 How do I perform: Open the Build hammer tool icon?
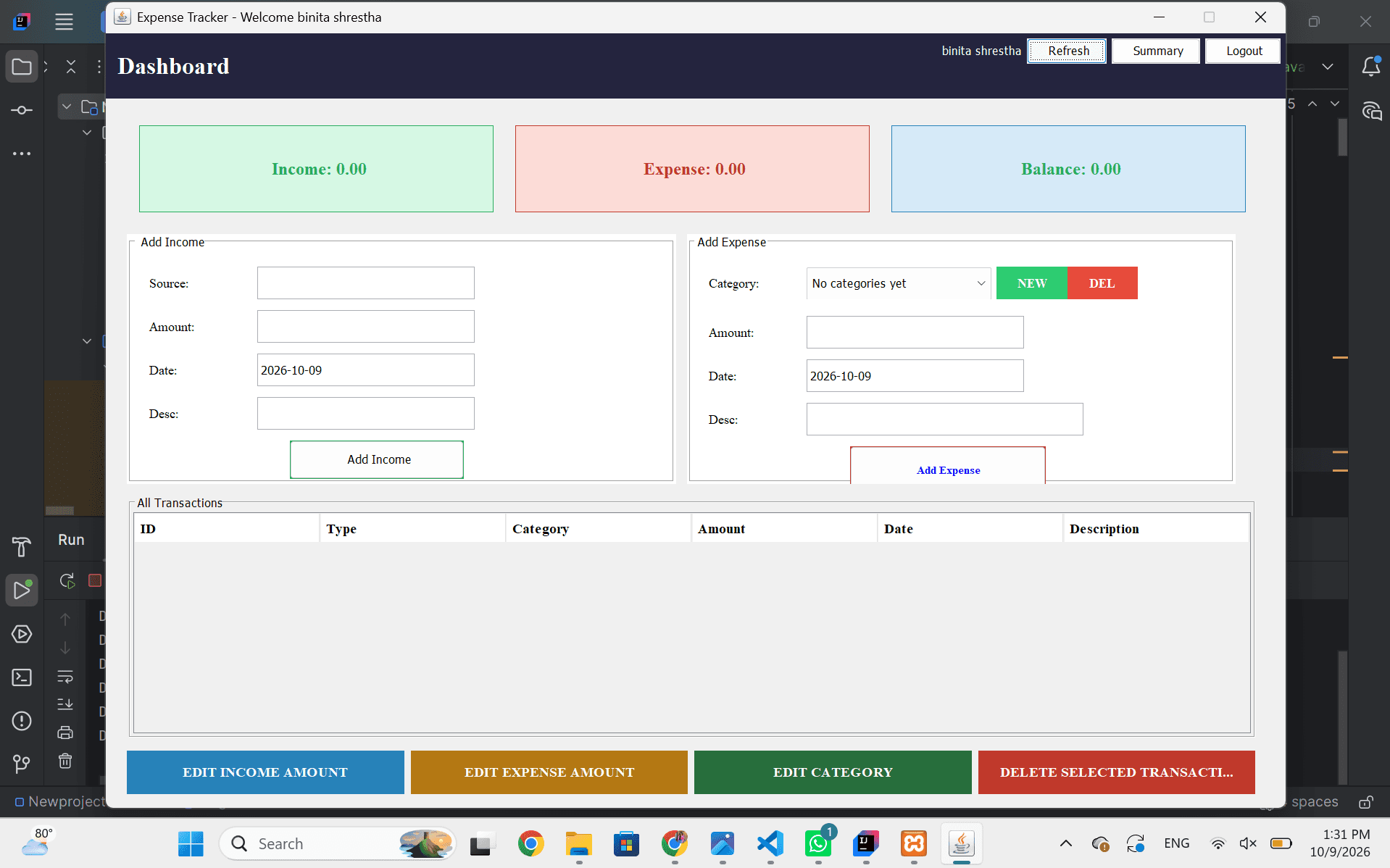[22, 547]
